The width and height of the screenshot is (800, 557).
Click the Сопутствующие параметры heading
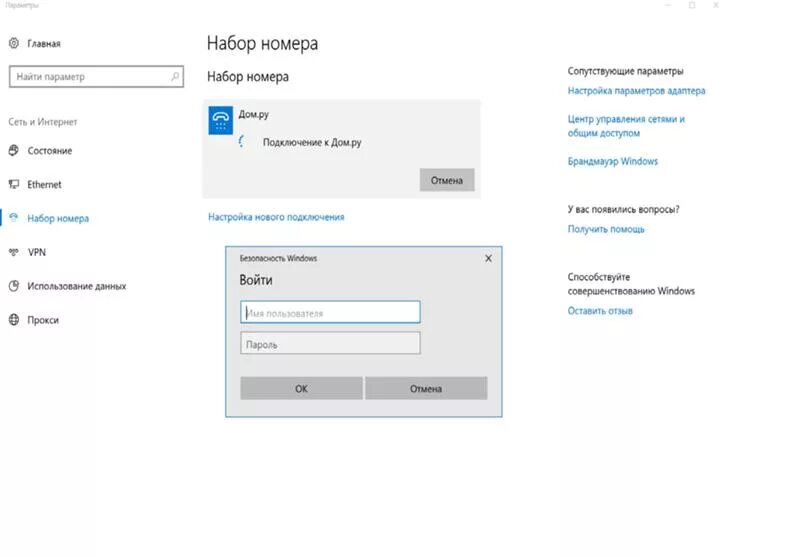(x=625, y=71)
